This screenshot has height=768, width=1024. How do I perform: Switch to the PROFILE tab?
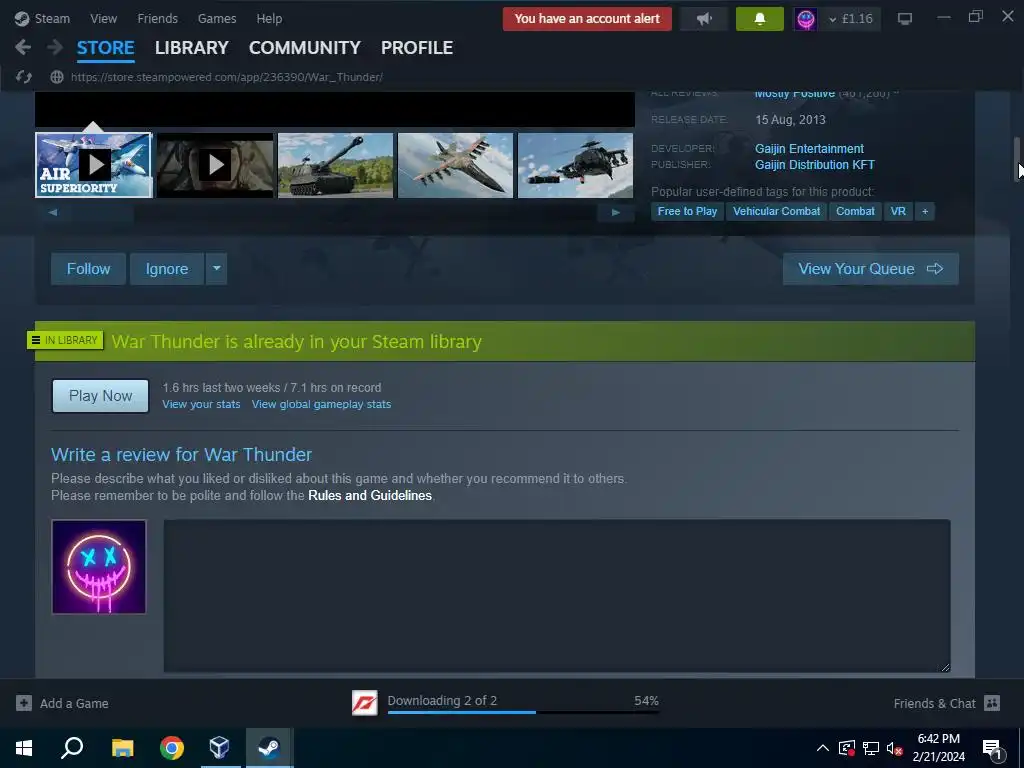(417, 48)
